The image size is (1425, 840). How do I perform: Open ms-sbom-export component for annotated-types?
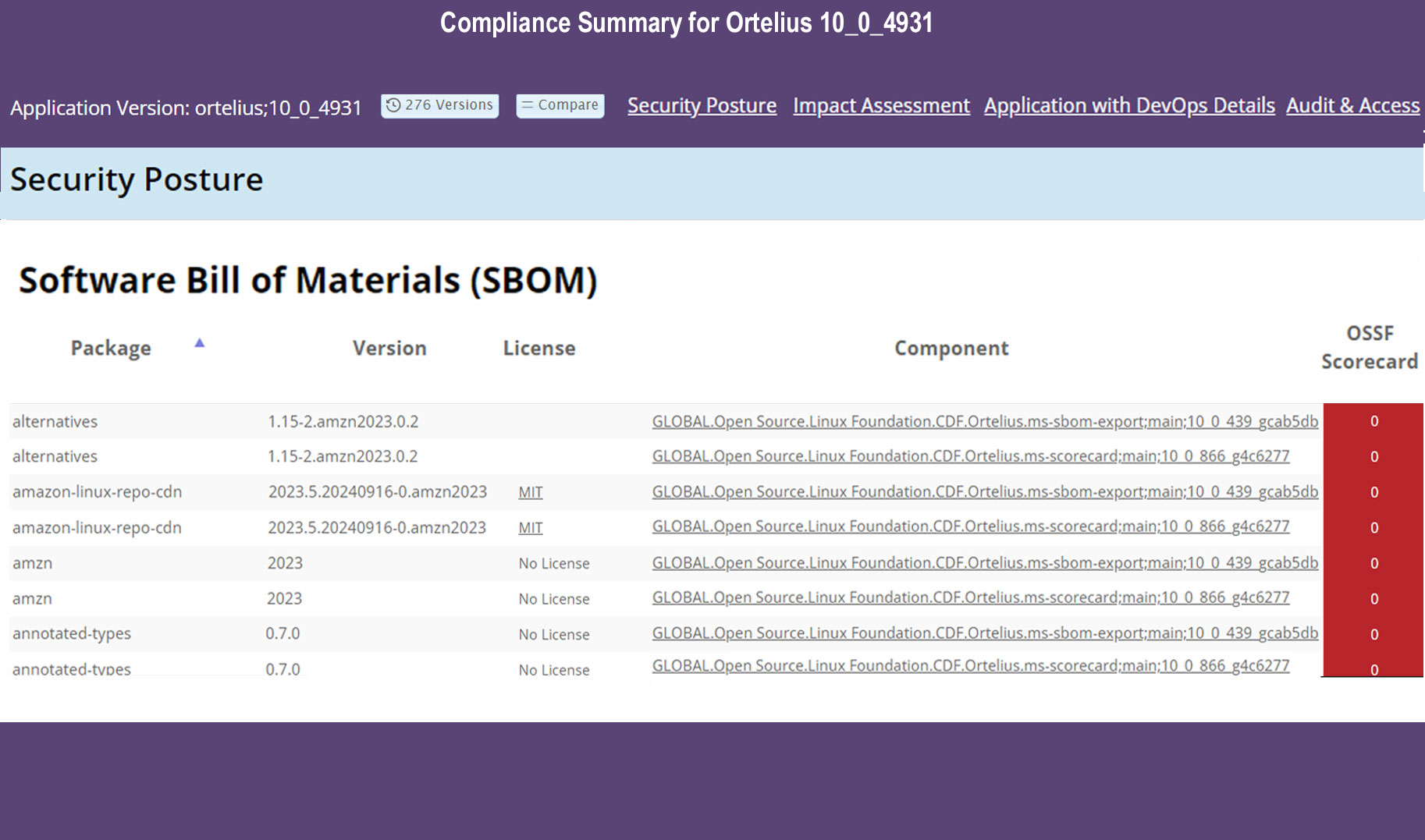point(985,633)
